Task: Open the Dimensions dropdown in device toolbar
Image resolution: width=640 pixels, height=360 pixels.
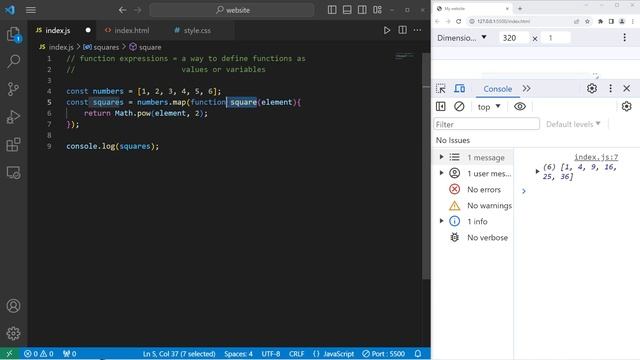Action: pyautogui.click(x=462, y=38)
